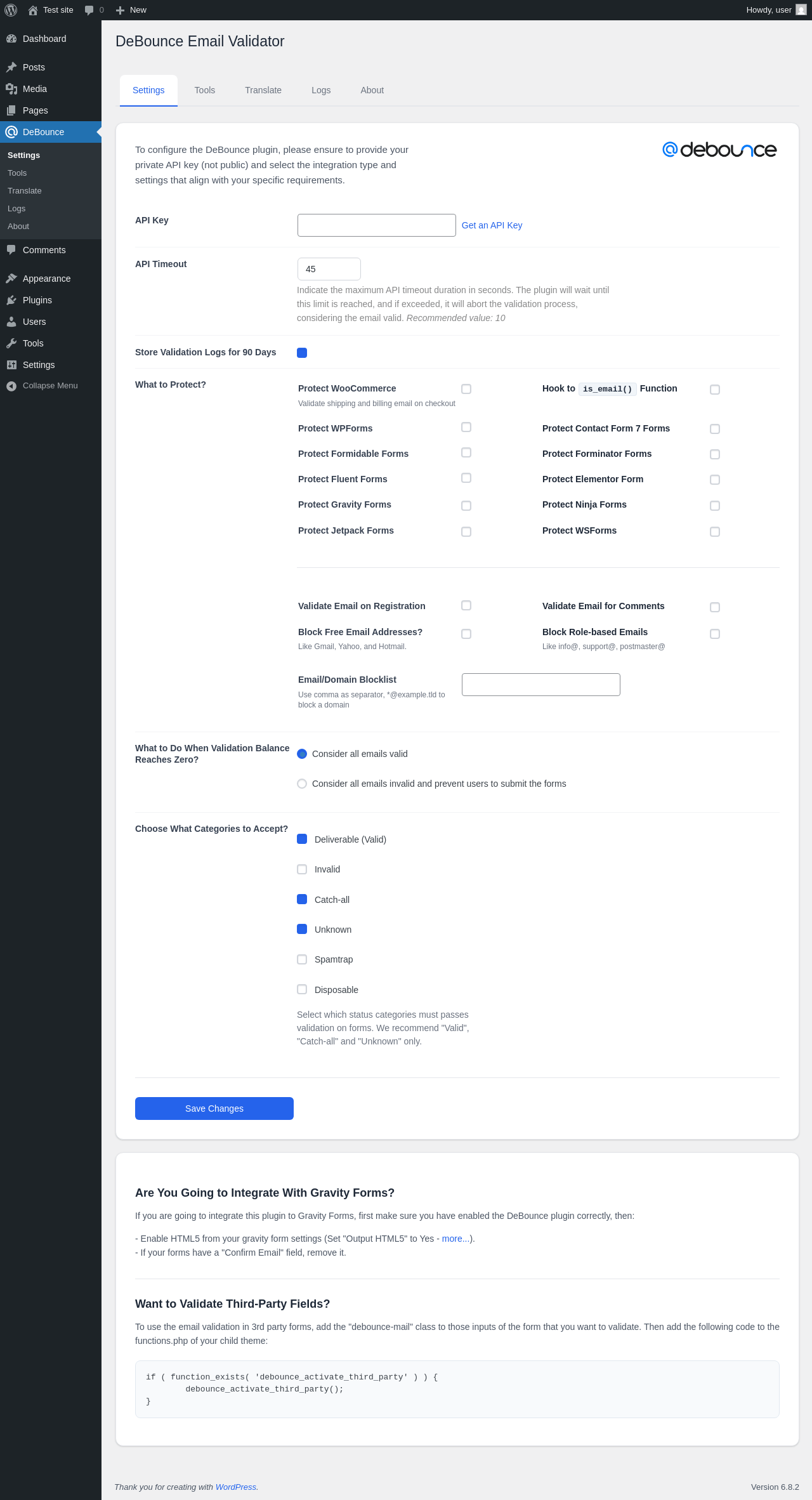Open the New content admin bar menu
812x1500 pixels.
[x=131, y=10]
